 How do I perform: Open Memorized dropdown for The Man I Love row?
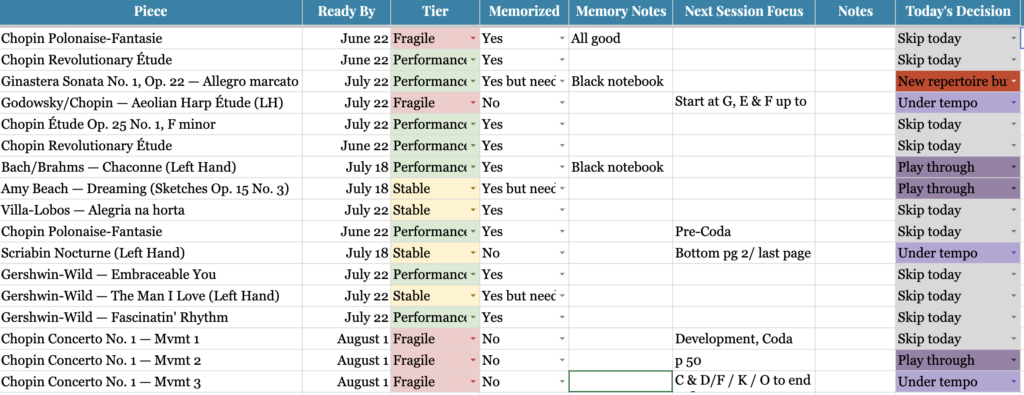coord(562,296)
